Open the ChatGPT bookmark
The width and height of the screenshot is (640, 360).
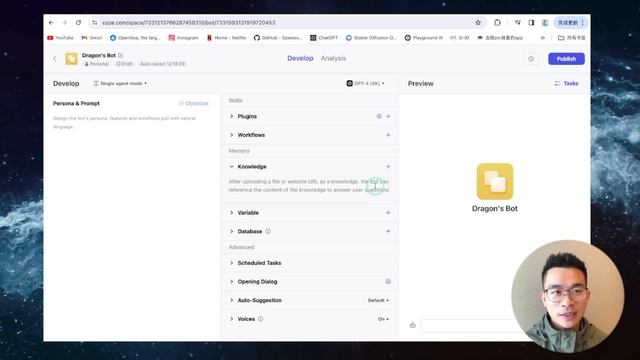point(324,38)
